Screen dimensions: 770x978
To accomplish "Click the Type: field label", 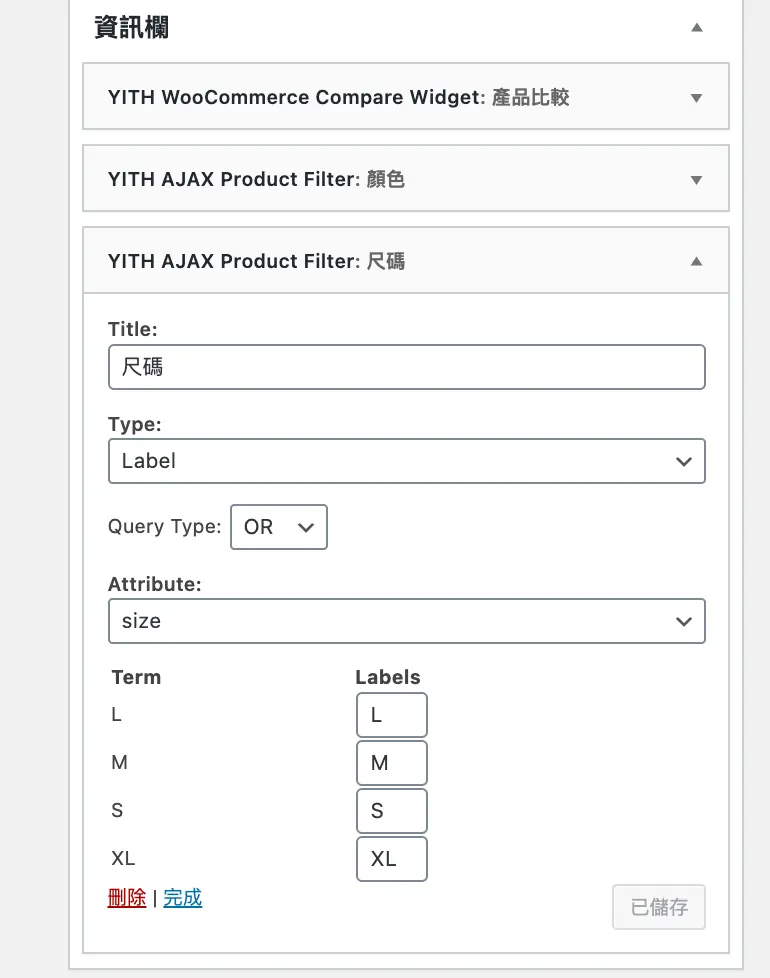I will tap(135, 424).
